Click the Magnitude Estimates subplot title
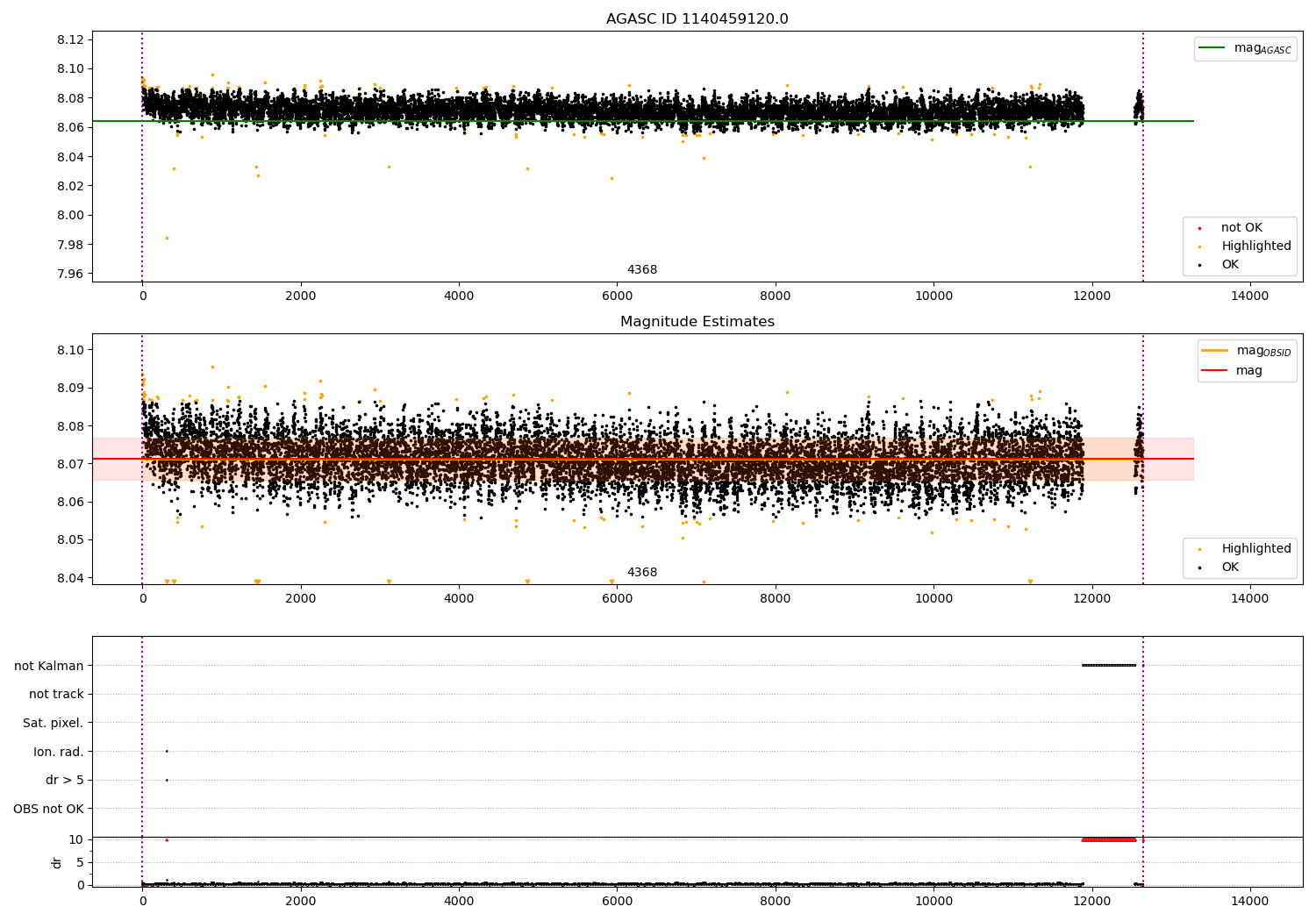The height and width of the screenshot is (921, 1316). 697,322
